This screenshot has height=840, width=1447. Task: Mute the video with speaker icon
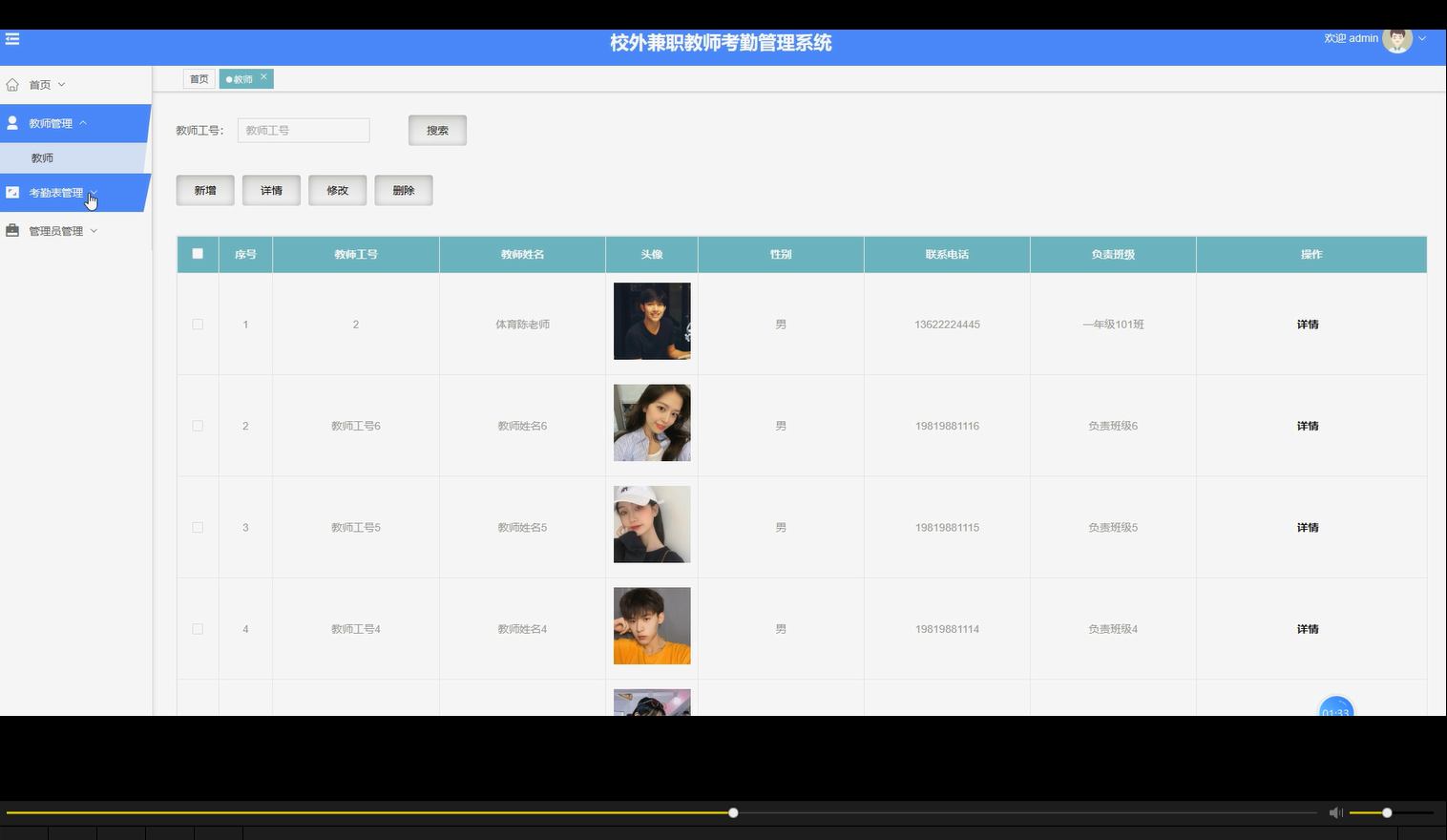click(x=1336, y=812)
